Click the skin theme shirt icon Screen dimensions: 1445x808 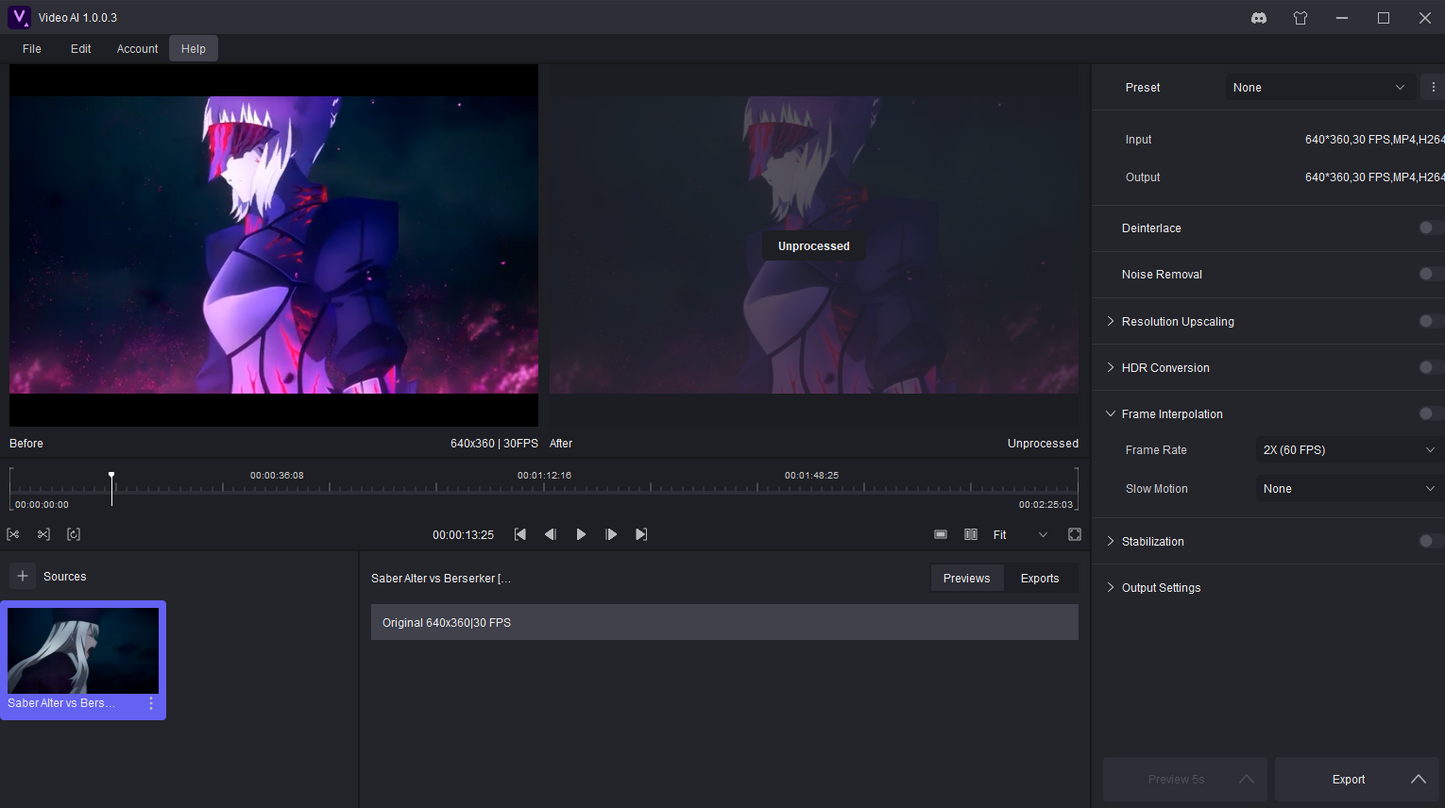pos(1300,18)
